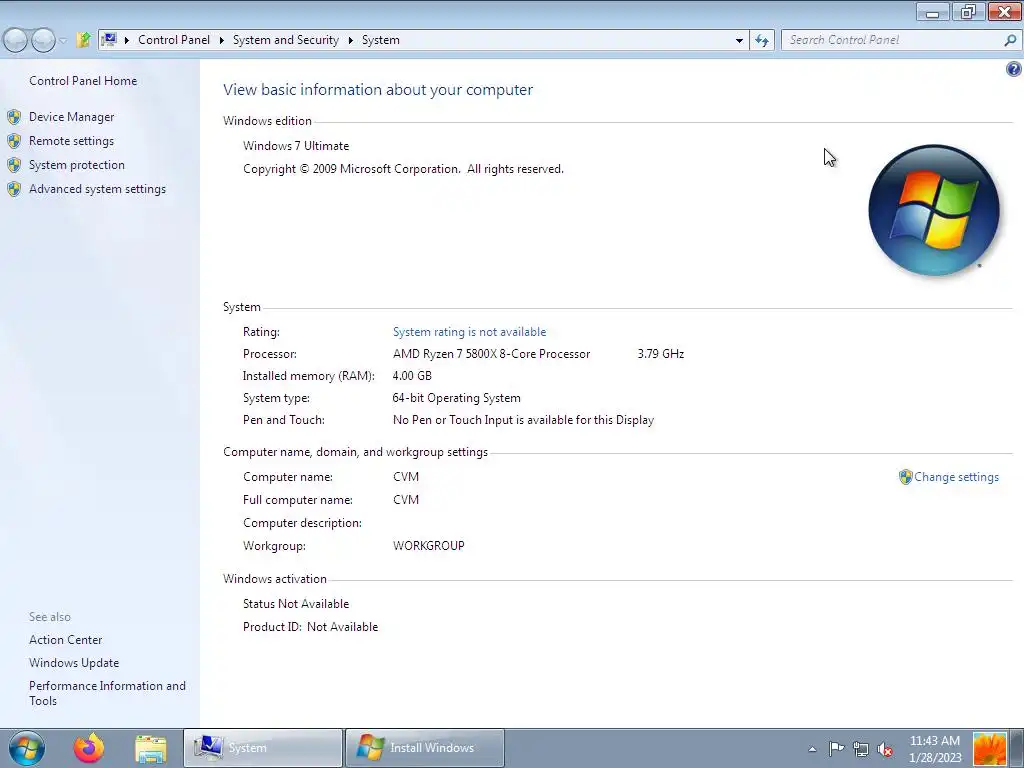The width and height of the screenshot is (1024, 768).
Task: Click the search magnifier icon
Action: [1010, 40]
